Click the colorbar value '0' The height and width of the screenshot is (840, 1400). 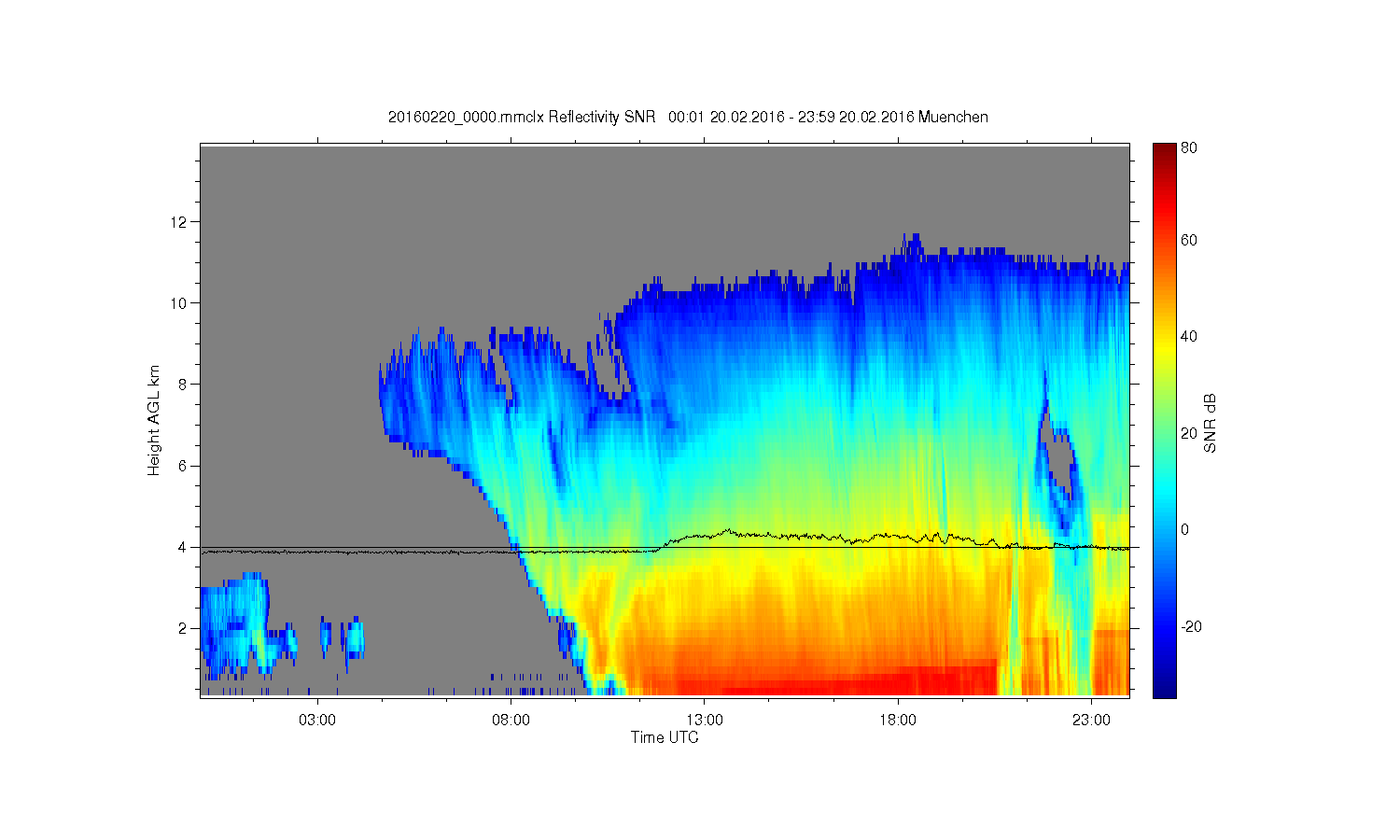1184,529
